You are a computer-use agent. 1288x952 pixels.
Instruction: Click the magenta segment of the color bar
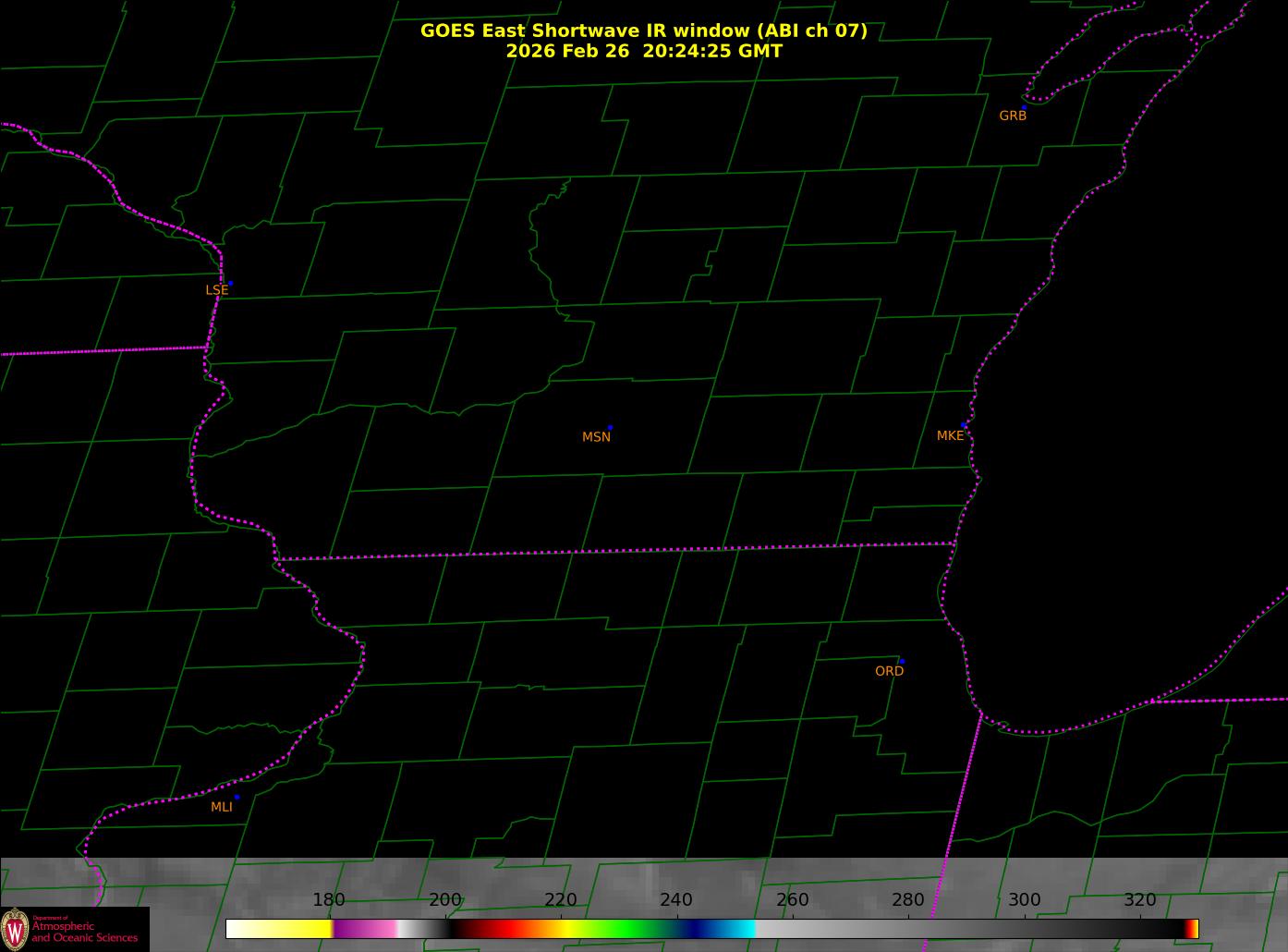pyautogui.click(x=365, y=929)
